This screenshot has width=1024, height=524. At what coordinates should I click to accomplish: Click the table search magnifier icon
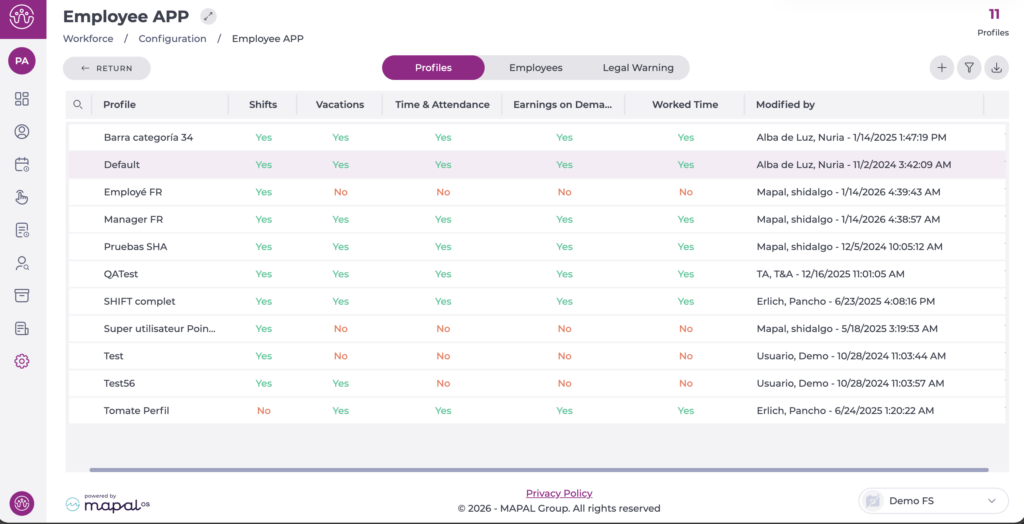pos(78,104)
